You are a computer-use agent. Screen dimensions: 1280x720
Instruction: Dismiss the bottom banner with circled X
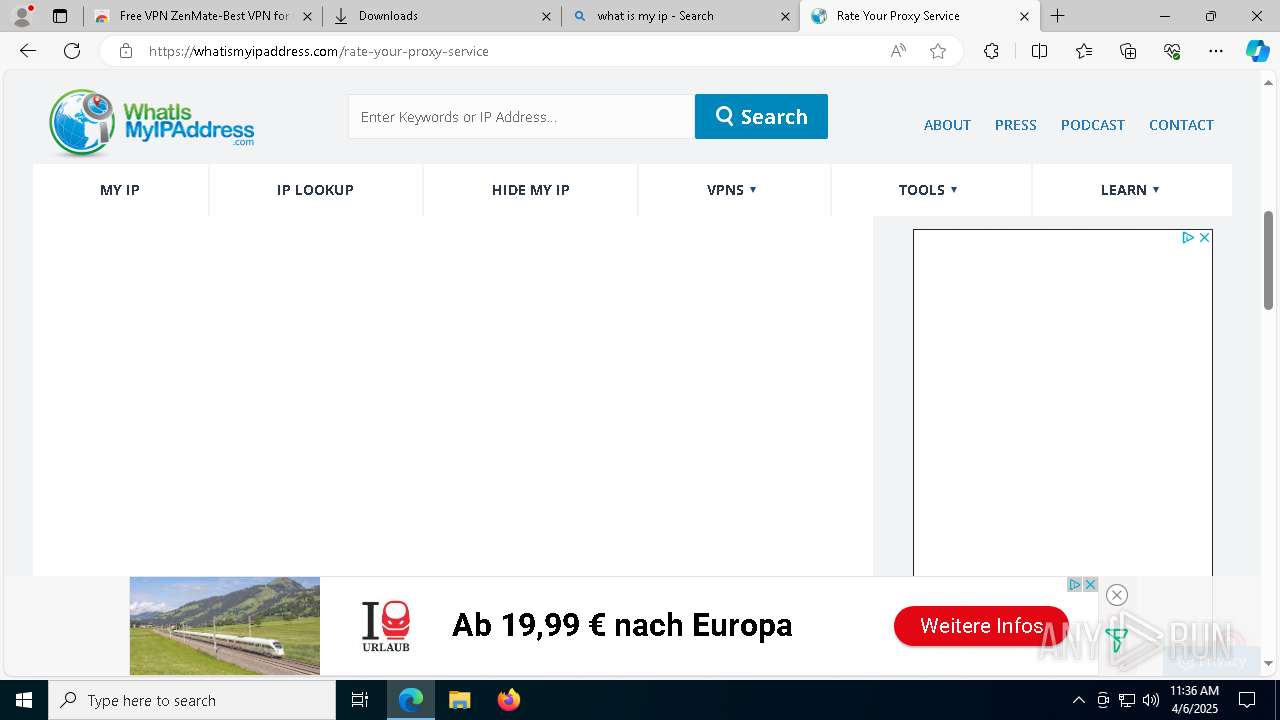click(x=1117, y=595)
